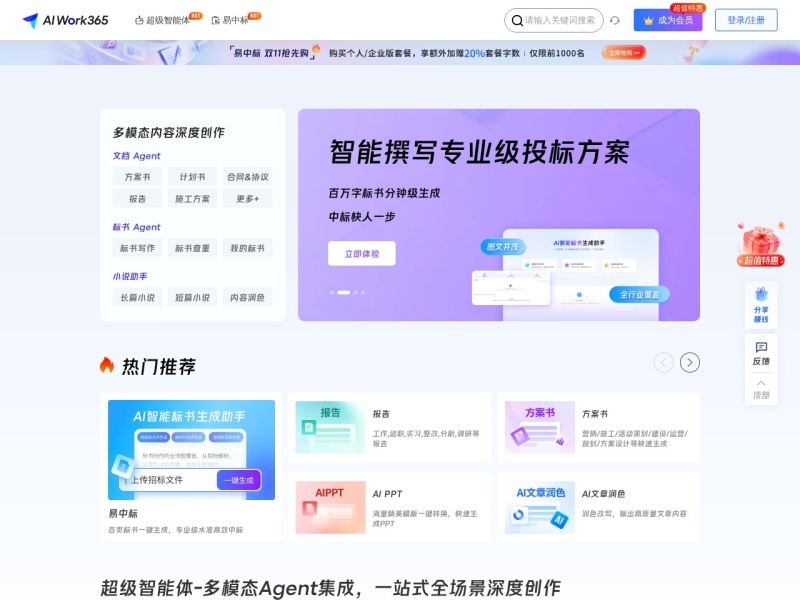Open the AIPPT card icon

tap(330, 507)
